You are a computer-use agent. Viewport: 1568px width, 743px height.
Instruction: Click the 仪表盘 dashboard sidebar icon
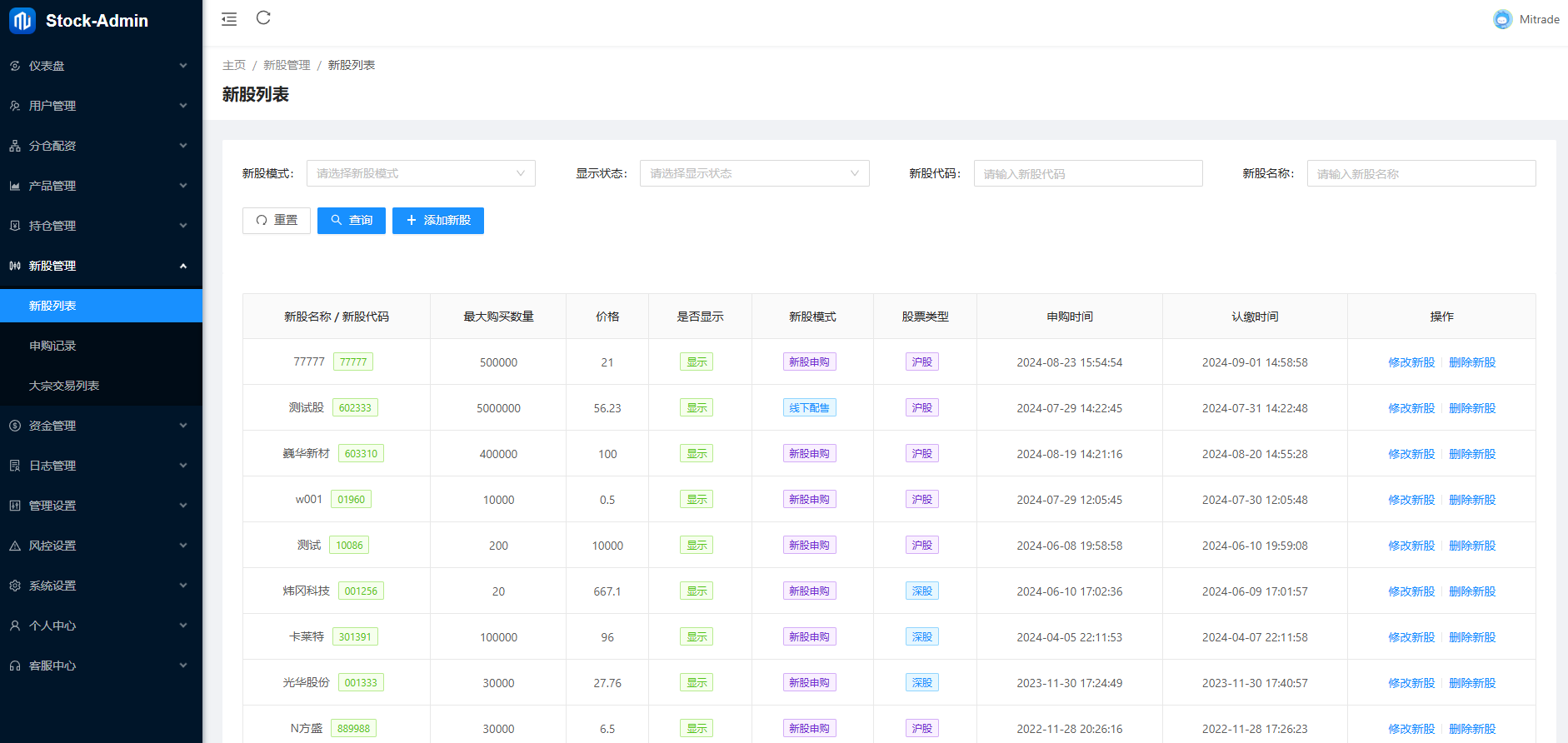15,66
